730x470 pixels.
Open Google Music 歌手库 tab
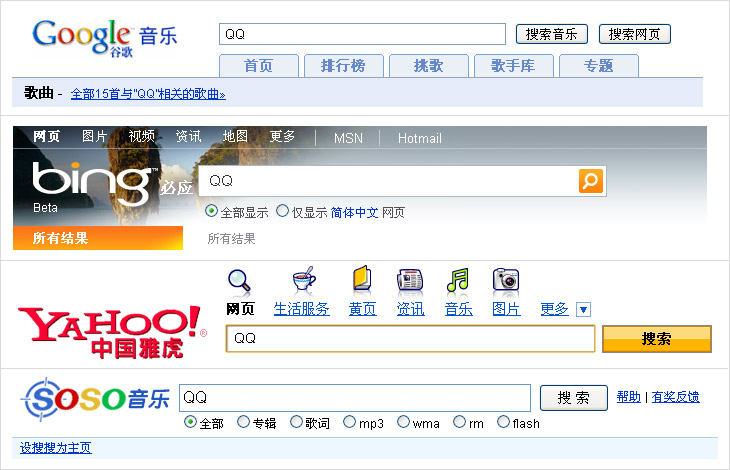(514, 66)
